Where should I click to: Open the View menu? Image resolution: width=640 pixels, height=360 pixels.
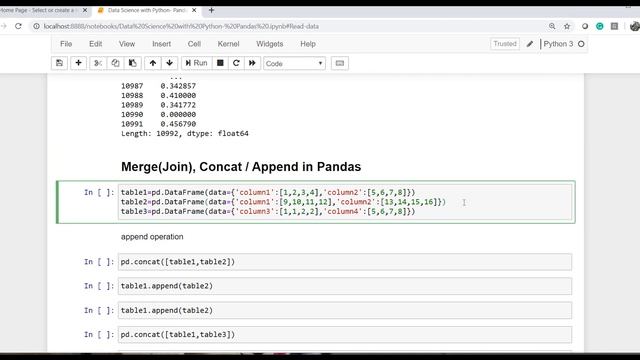point(127,44)
